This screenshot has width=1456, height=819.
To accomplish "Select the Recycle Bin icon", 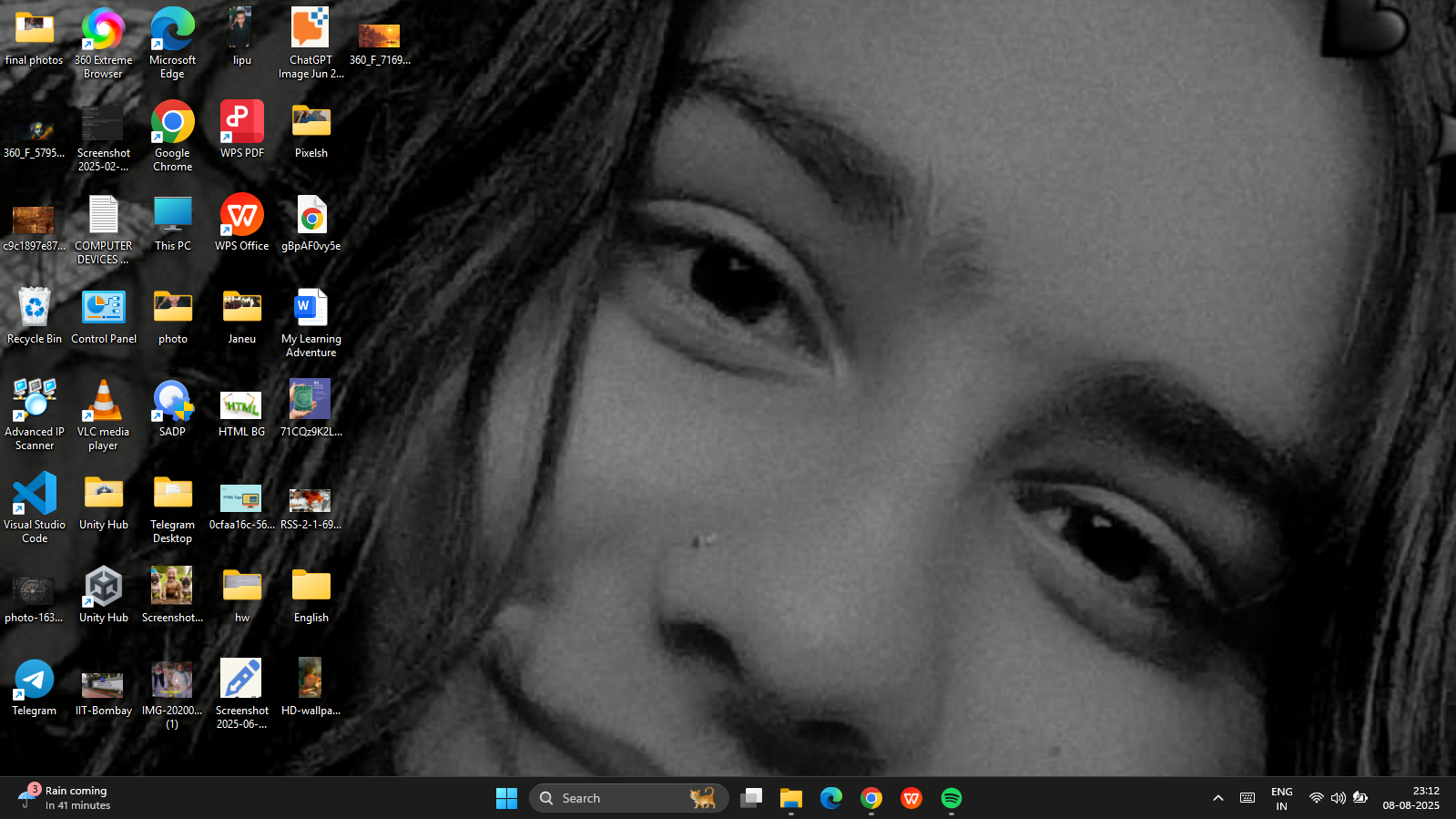I will coord(35,309).
